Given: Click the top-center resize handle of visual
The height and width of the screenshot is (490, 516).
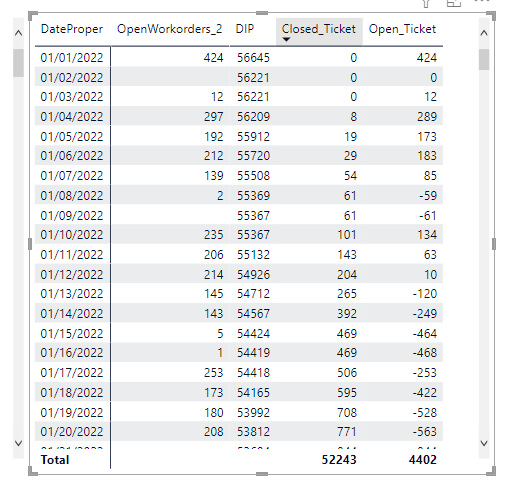Looking at the screenshot, I should point(262,13).
